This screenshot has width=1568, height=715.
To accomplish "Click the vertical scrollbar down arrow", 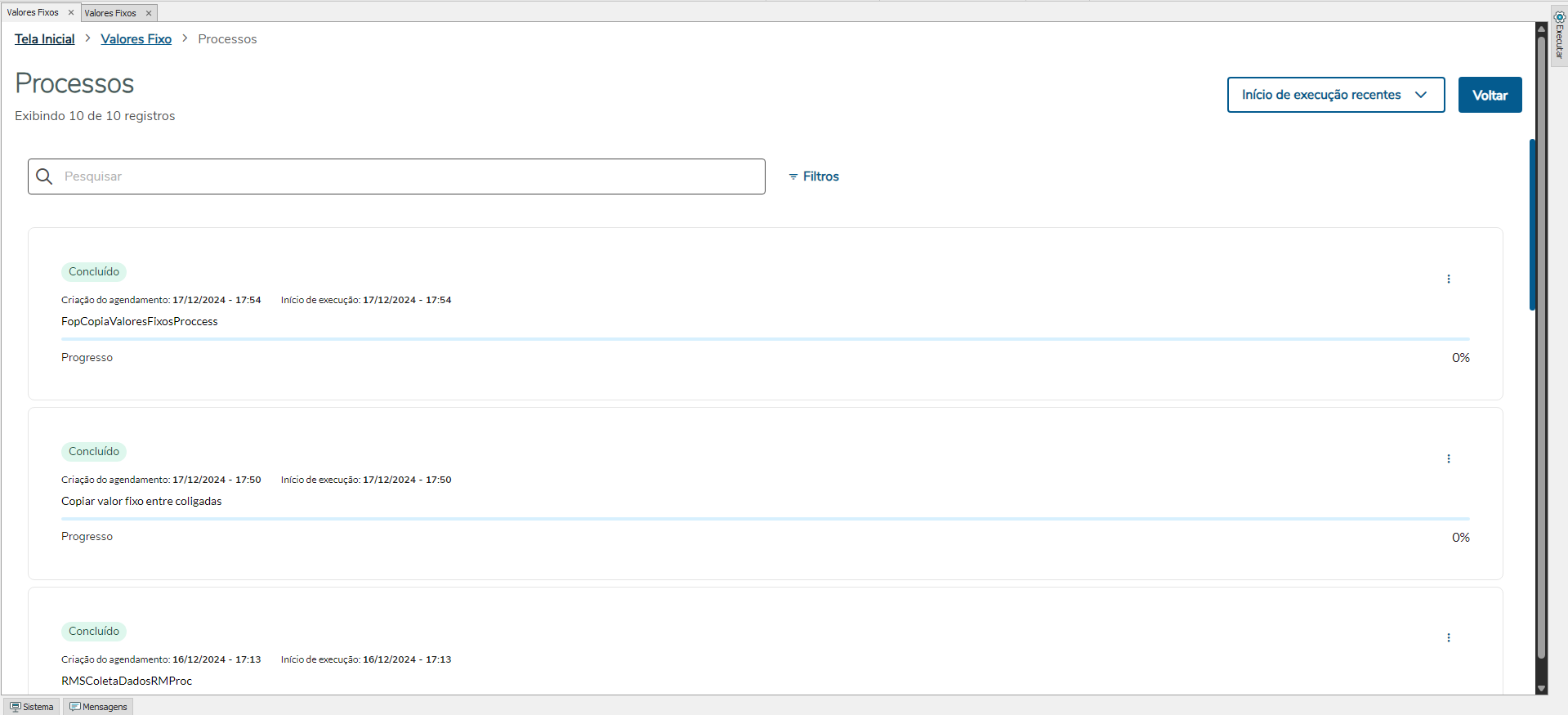I will 1541,689.
